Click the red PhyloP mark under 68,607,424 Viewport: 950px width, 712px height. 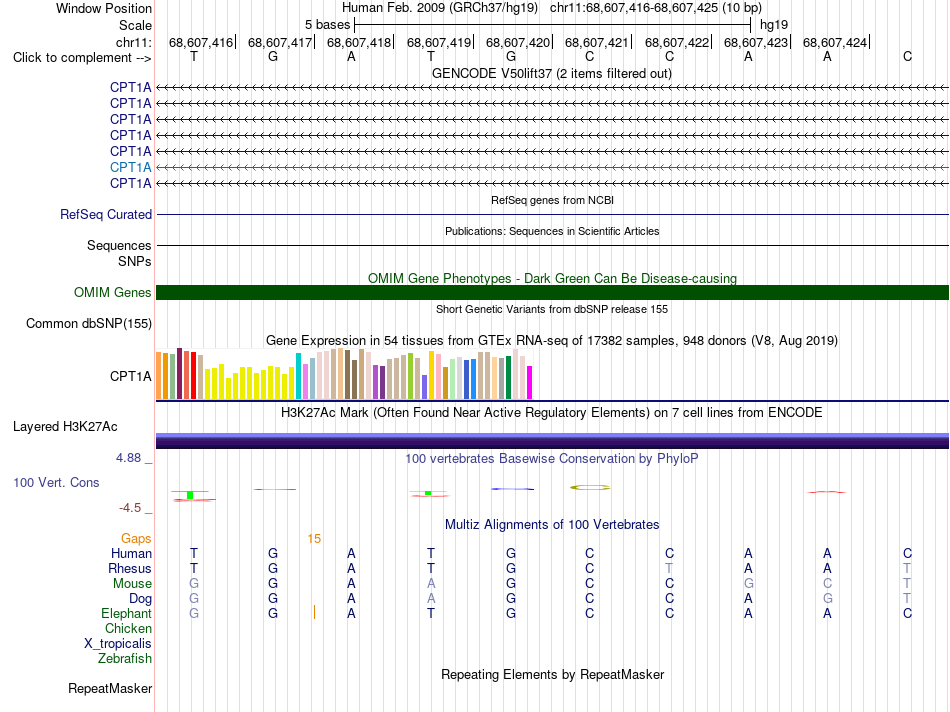(x=826, y=492)
